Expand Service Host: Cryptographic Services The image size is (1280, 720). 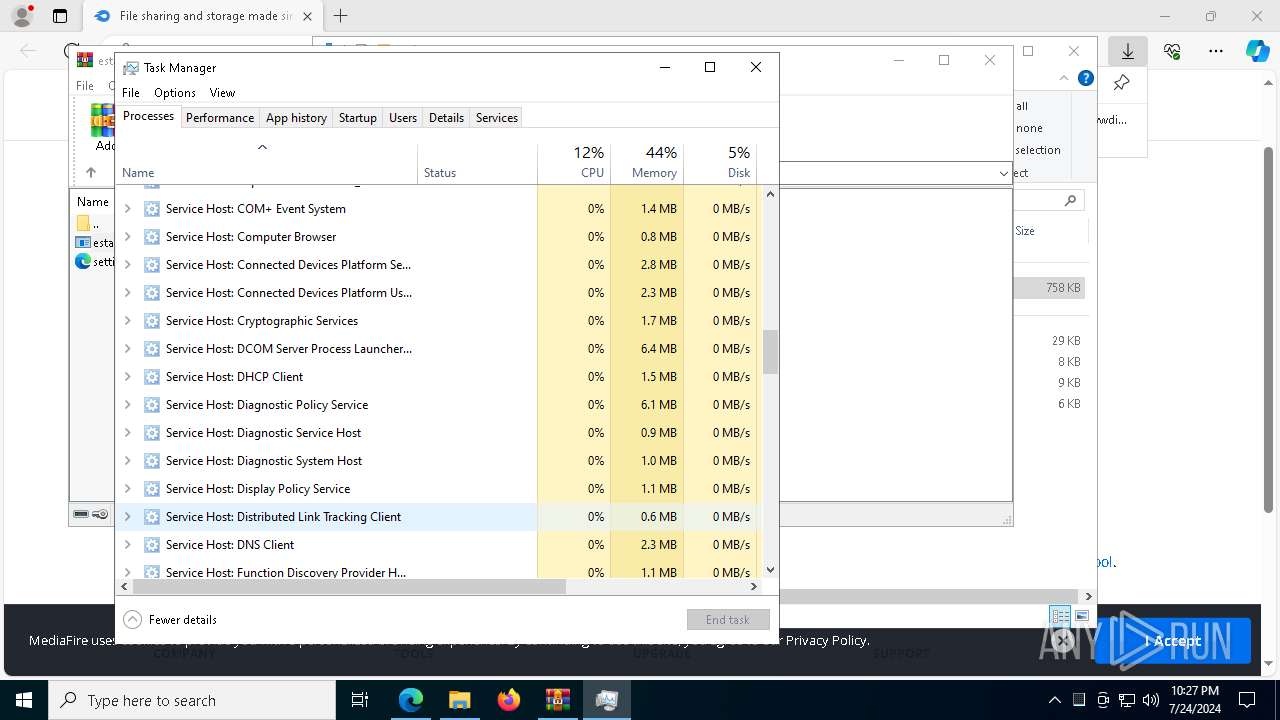(x=127, y=321)
